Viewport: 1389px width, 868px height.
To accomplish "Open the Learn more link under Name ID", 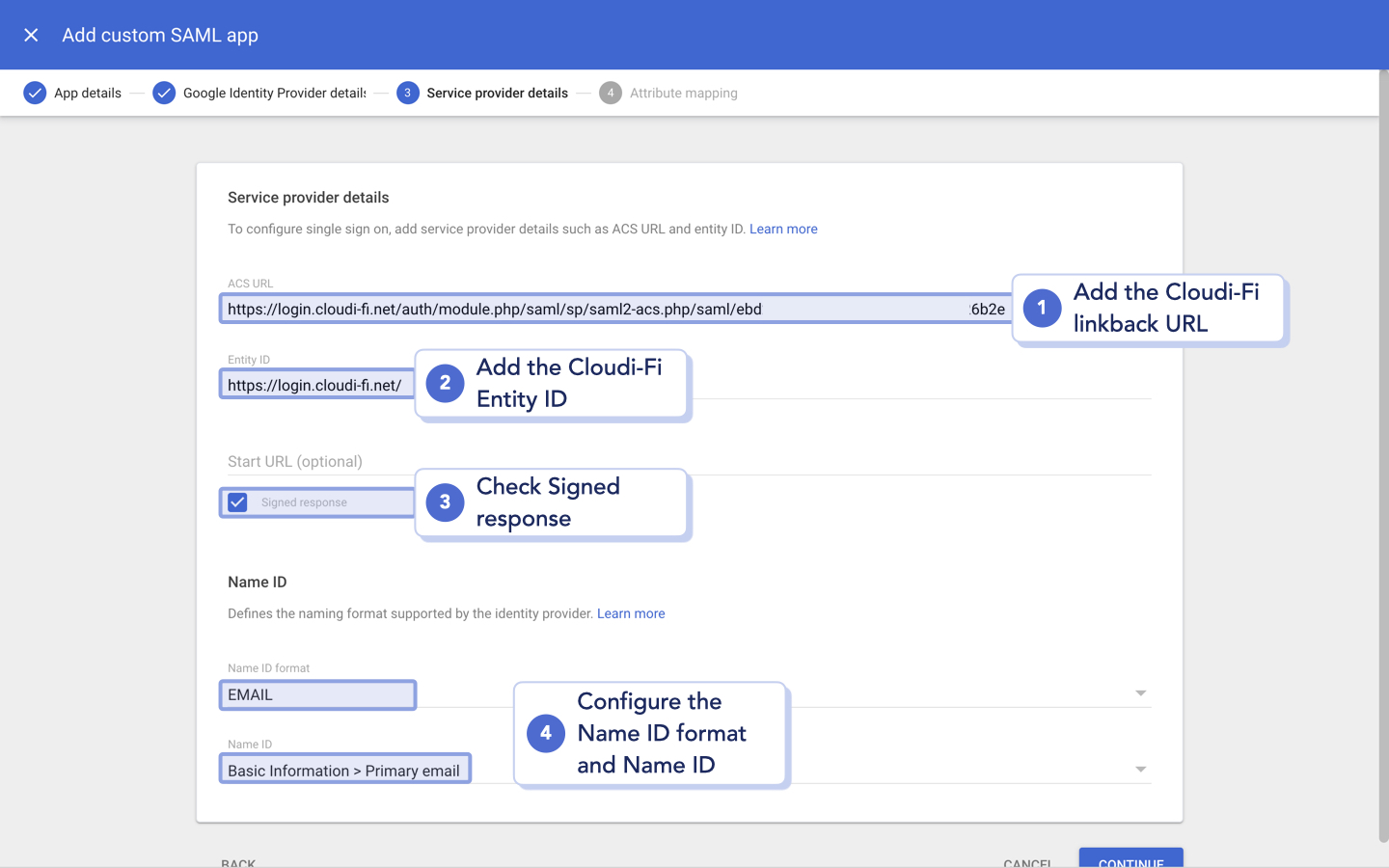I will pyautogui.click(x=631, y=613).
